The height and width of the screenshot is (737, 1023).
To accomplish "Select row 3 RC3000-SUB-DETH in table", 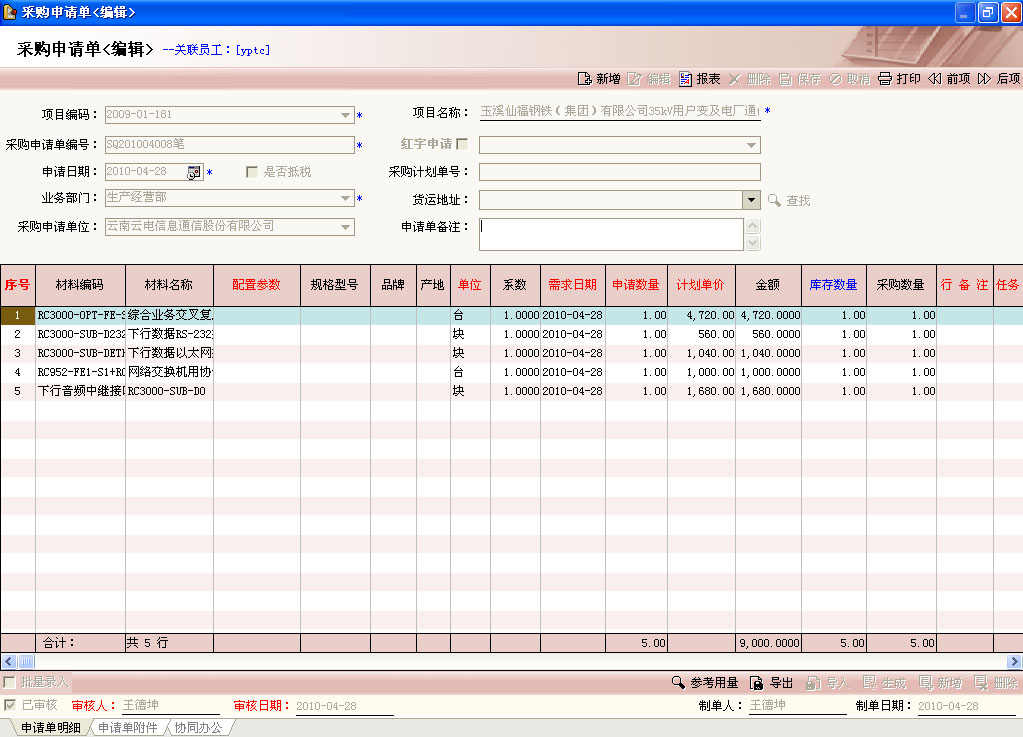I will pyautogui.click(x=80, y=353).
